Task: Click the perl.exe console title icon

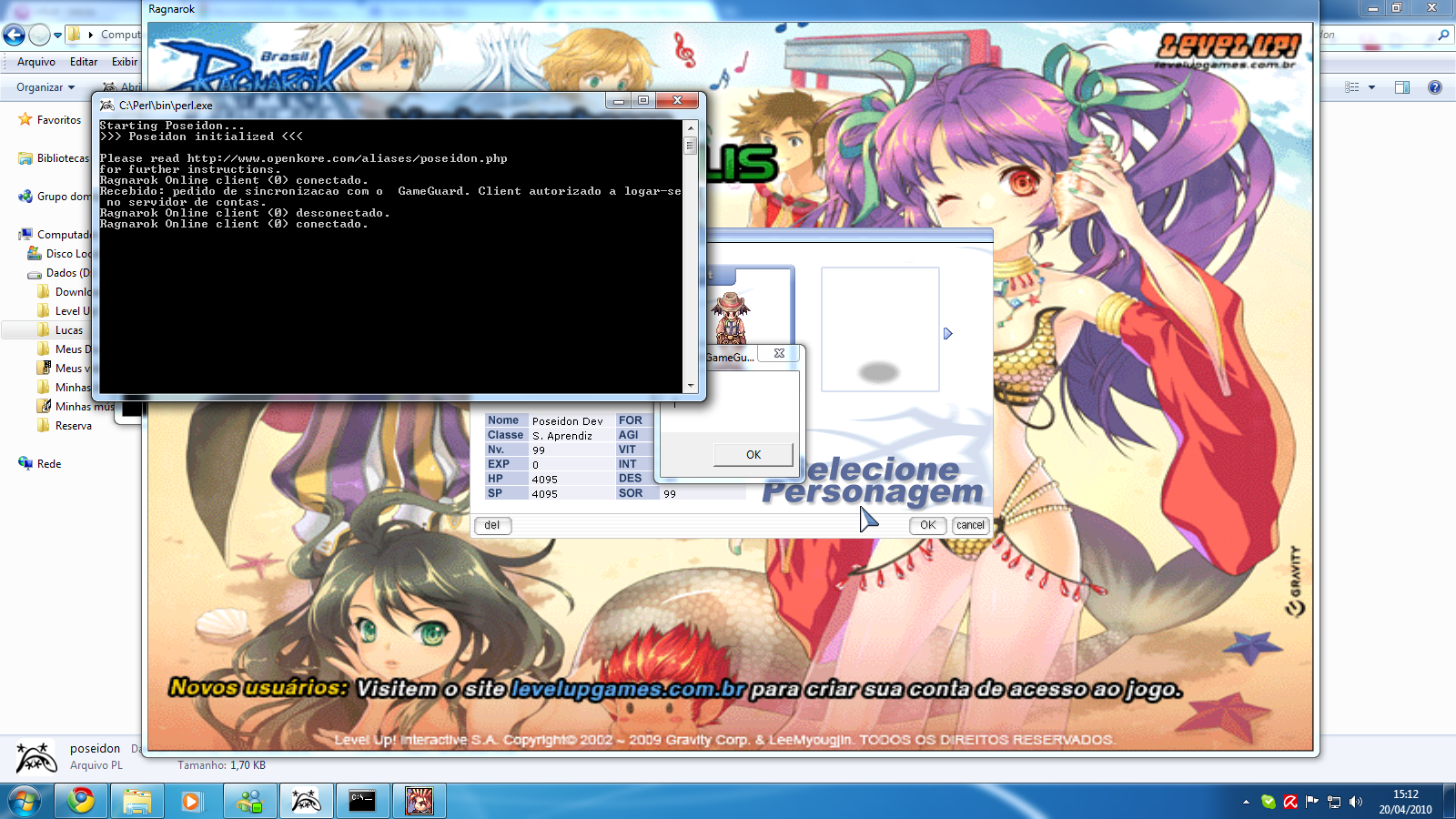Action: 107,105
